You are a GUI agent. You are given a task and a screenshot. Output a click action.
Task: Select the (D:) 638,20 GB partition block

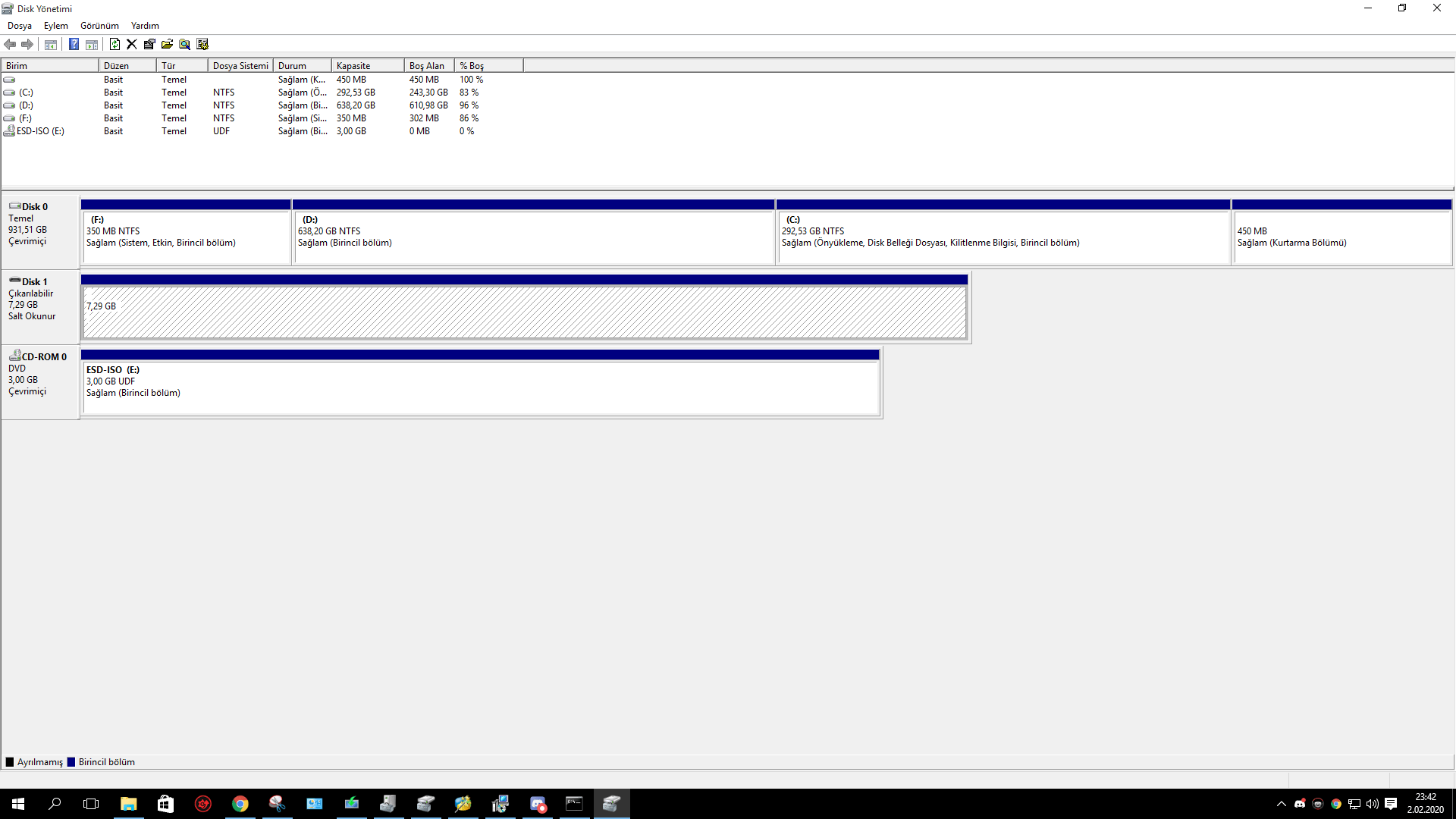(533, 237)
